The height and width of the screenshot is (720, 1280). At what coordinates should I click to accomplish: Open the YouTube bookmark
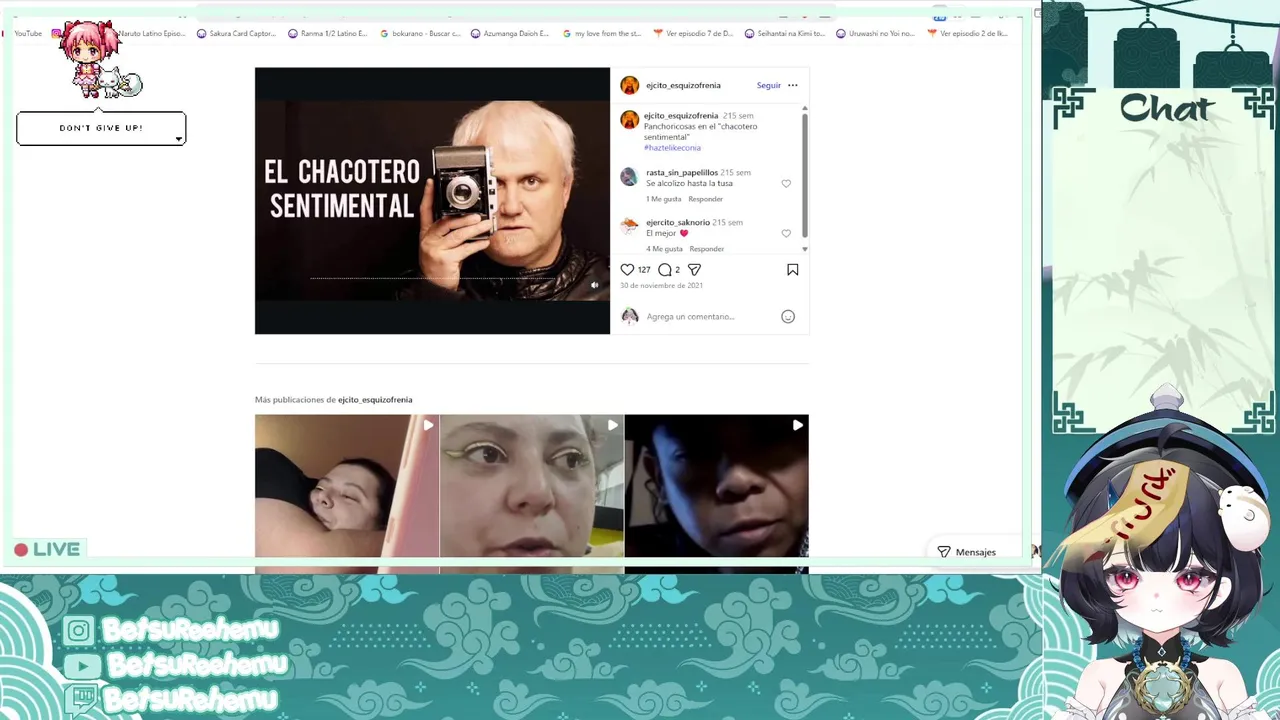click(x=27, y=33)
